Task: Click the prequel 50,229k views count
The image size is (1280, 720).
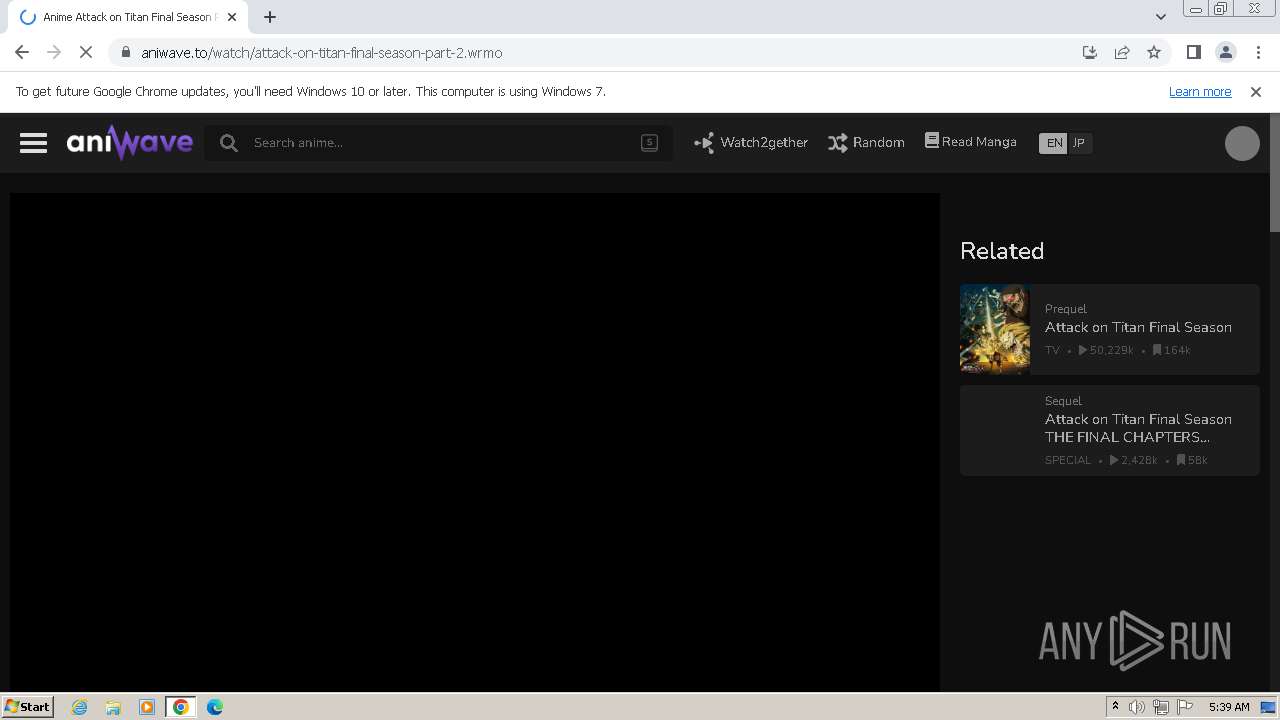Action: [x=1106, y=350]
